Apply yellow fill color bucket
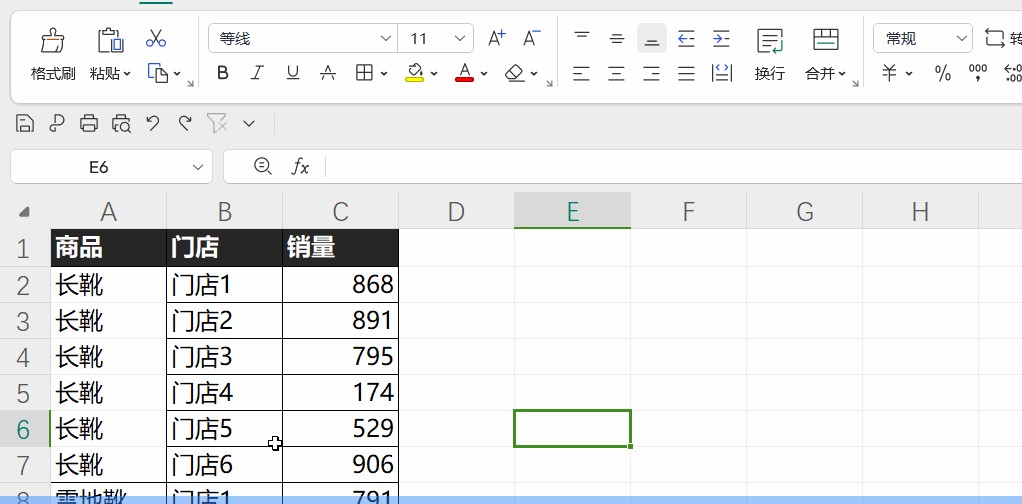The image size is (1022, 504). (415, 72)
